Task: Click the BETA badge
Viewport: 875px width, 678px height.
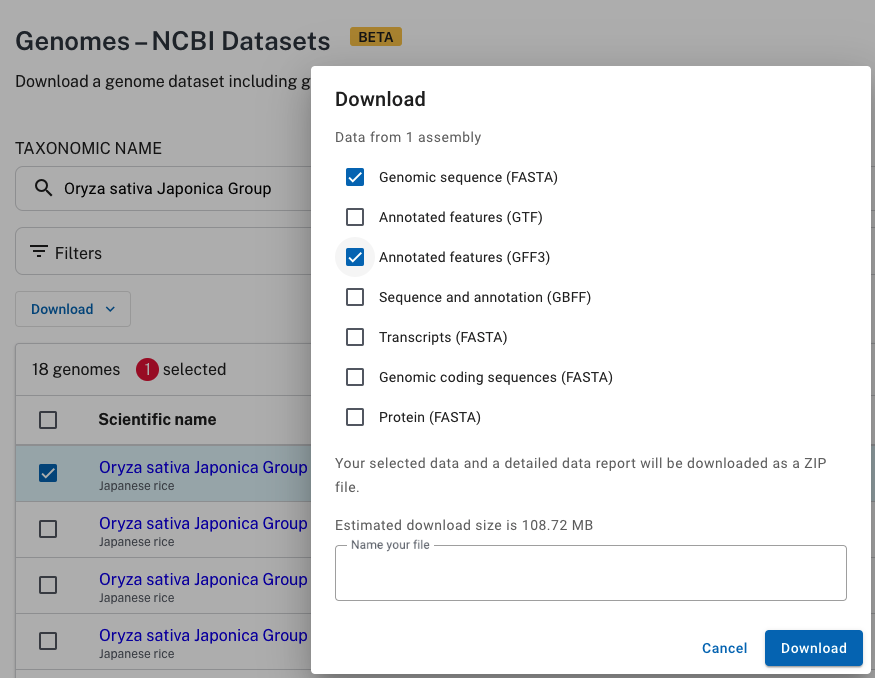Action: [376, 37]
